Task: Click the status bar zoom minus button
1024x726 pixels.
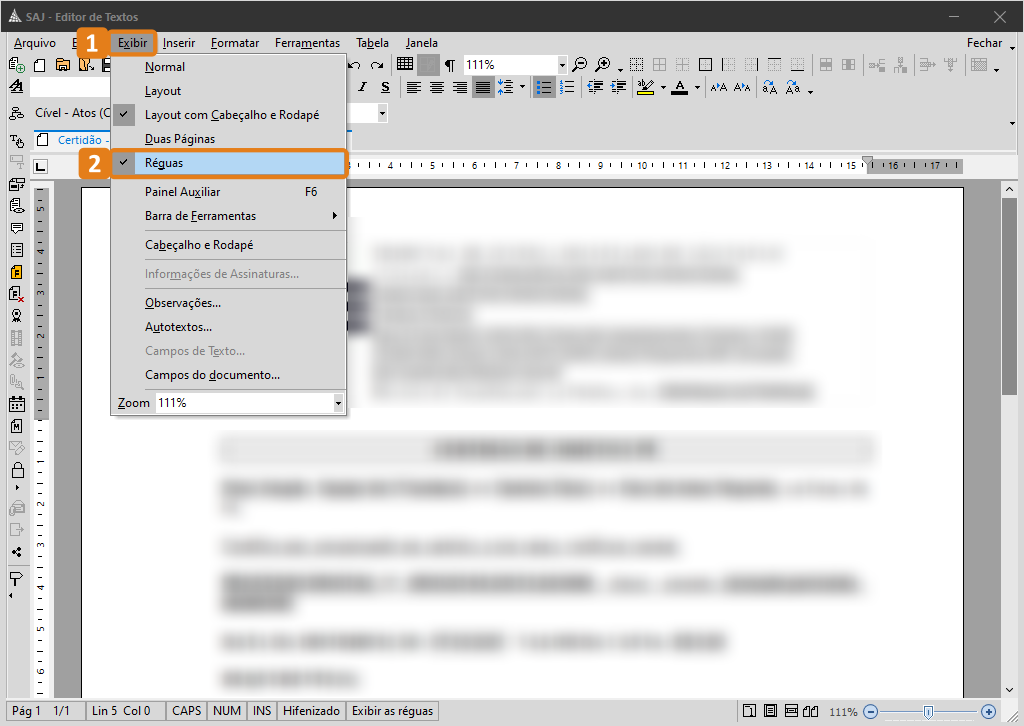Action: pyautogui.click(x=871, y=712)
